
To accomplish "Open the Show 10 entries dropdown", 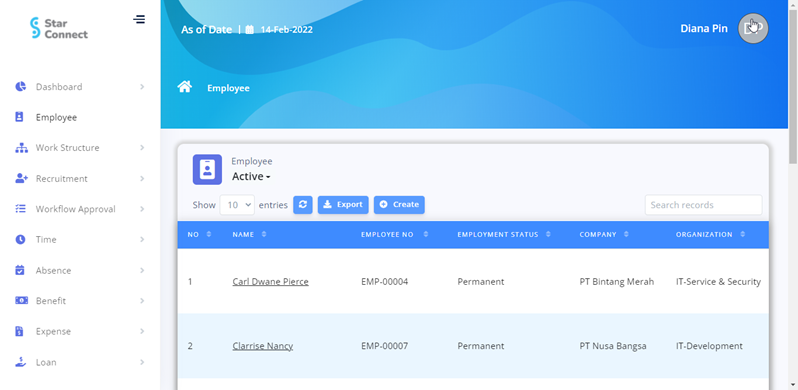I will [237, 205].
